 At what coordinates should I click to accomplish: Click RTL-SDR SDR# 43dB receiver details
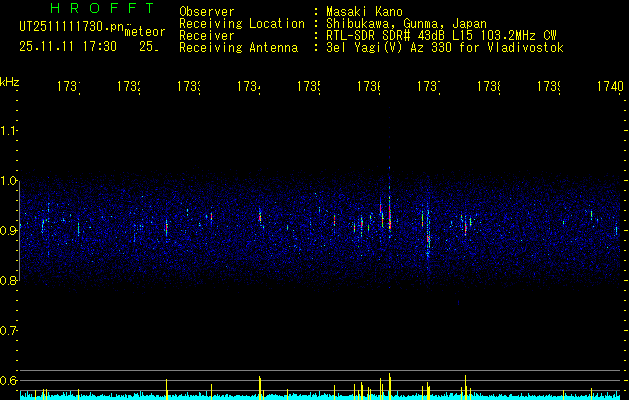click(x=441, y=36)
